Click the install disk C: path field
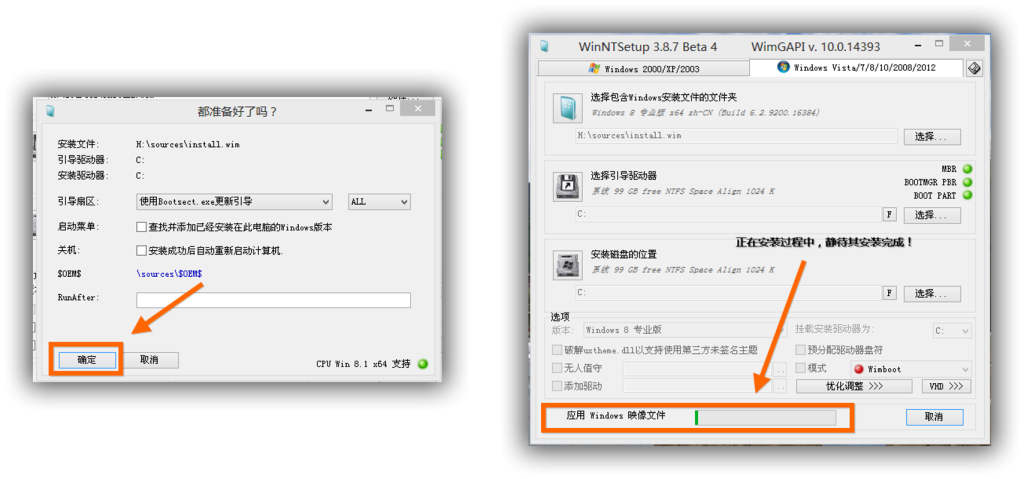Image resolution: width=1024 pixels, height=479 pixels. pos(728,293)
